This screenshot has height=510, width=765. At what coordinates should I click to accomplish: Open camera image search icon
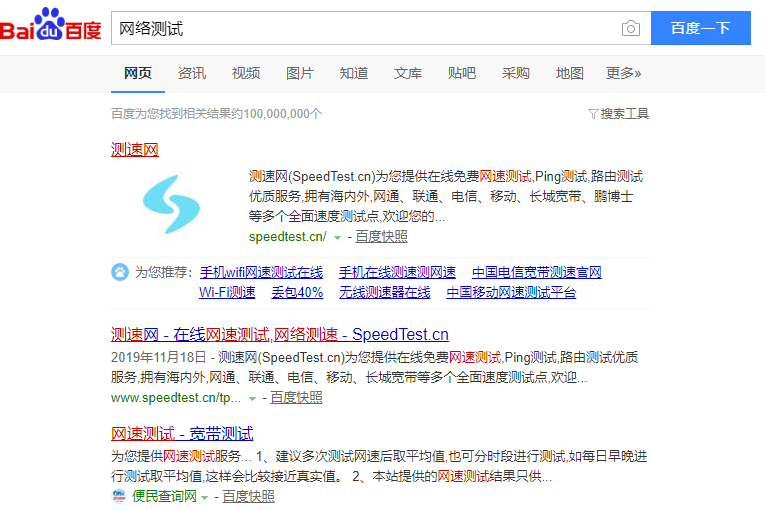coord(630,28)
